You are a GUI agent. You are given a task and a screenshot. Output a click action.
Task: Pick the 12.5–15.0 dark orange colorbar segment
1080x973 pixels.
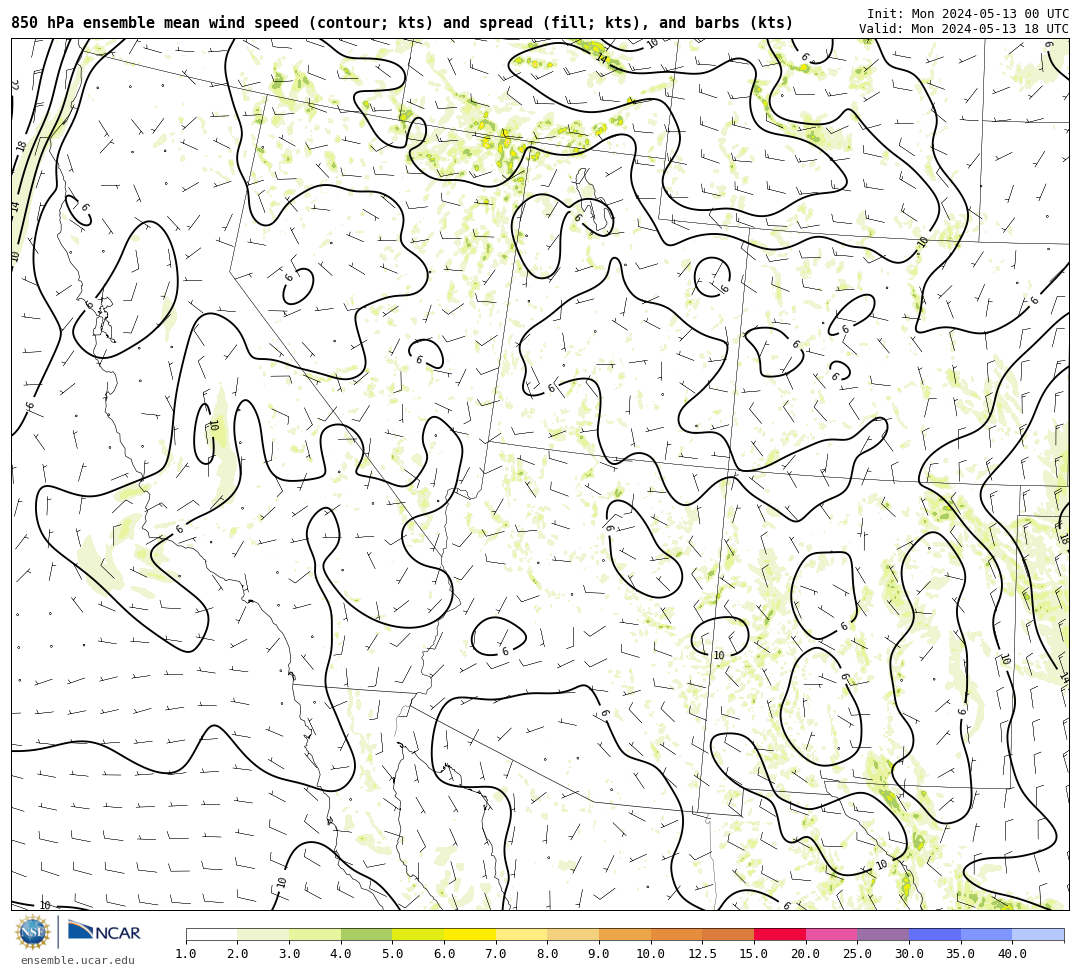click(x=728, y=934)
